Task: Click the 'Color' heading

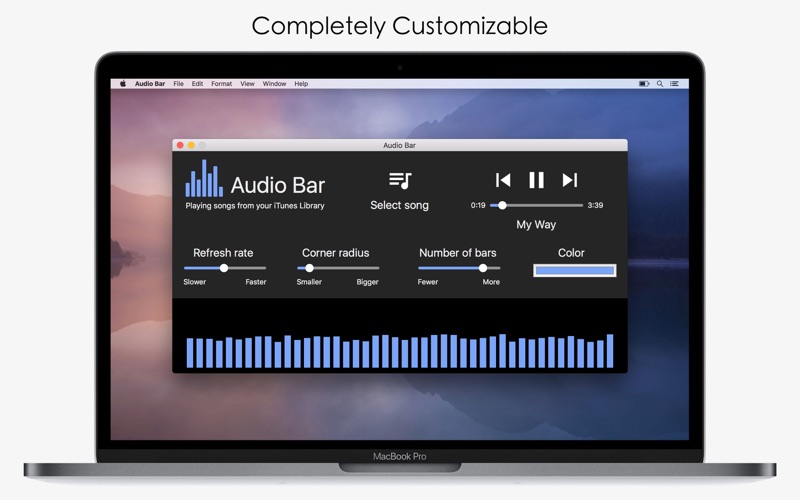Action: pyautogui.click(x=571, y=253)
